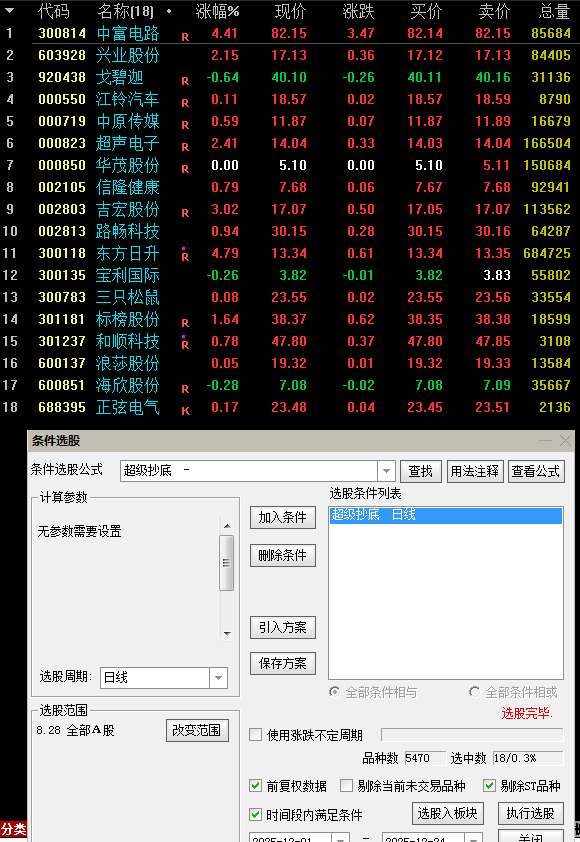Sort by 代码 column header
This screenshot has width=580, height=842.
click(x=54, y=11)
